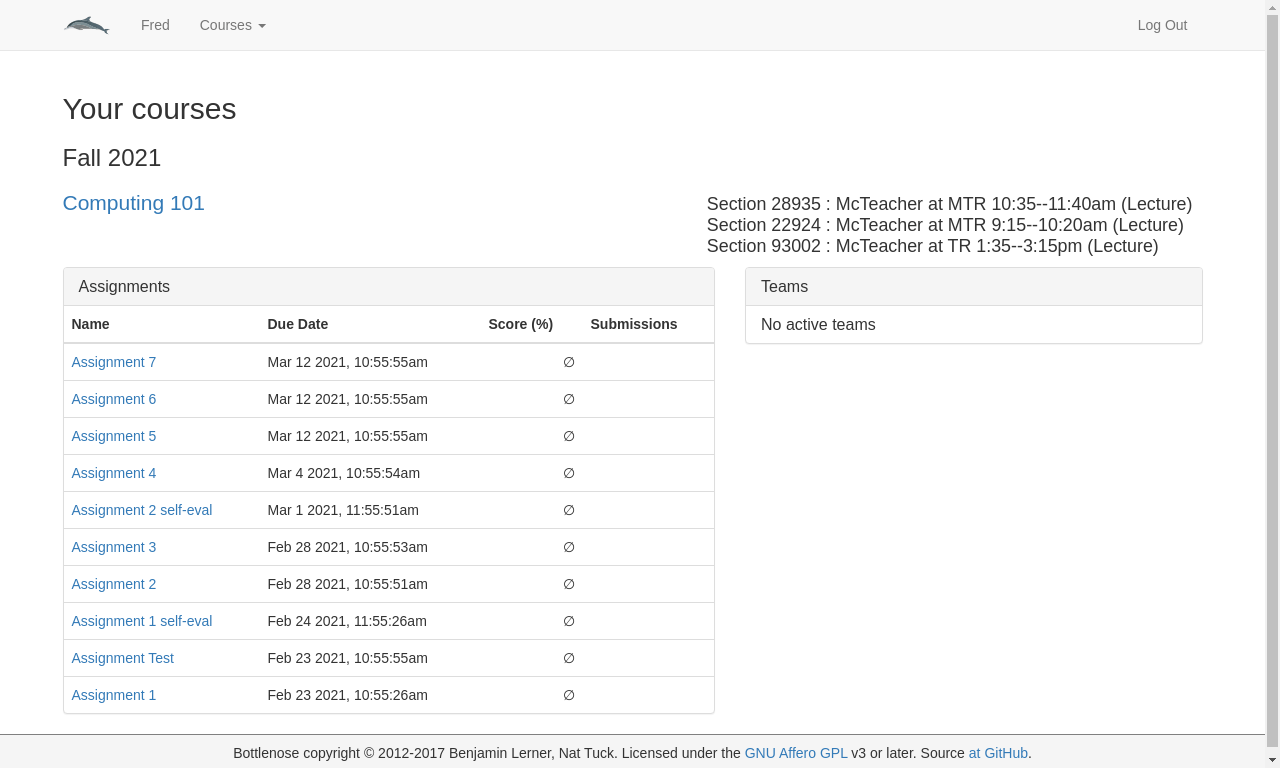The width and height of the screenshot is (1280, 768).
Task: Open Assignment 7
Action: pos(113,362)
